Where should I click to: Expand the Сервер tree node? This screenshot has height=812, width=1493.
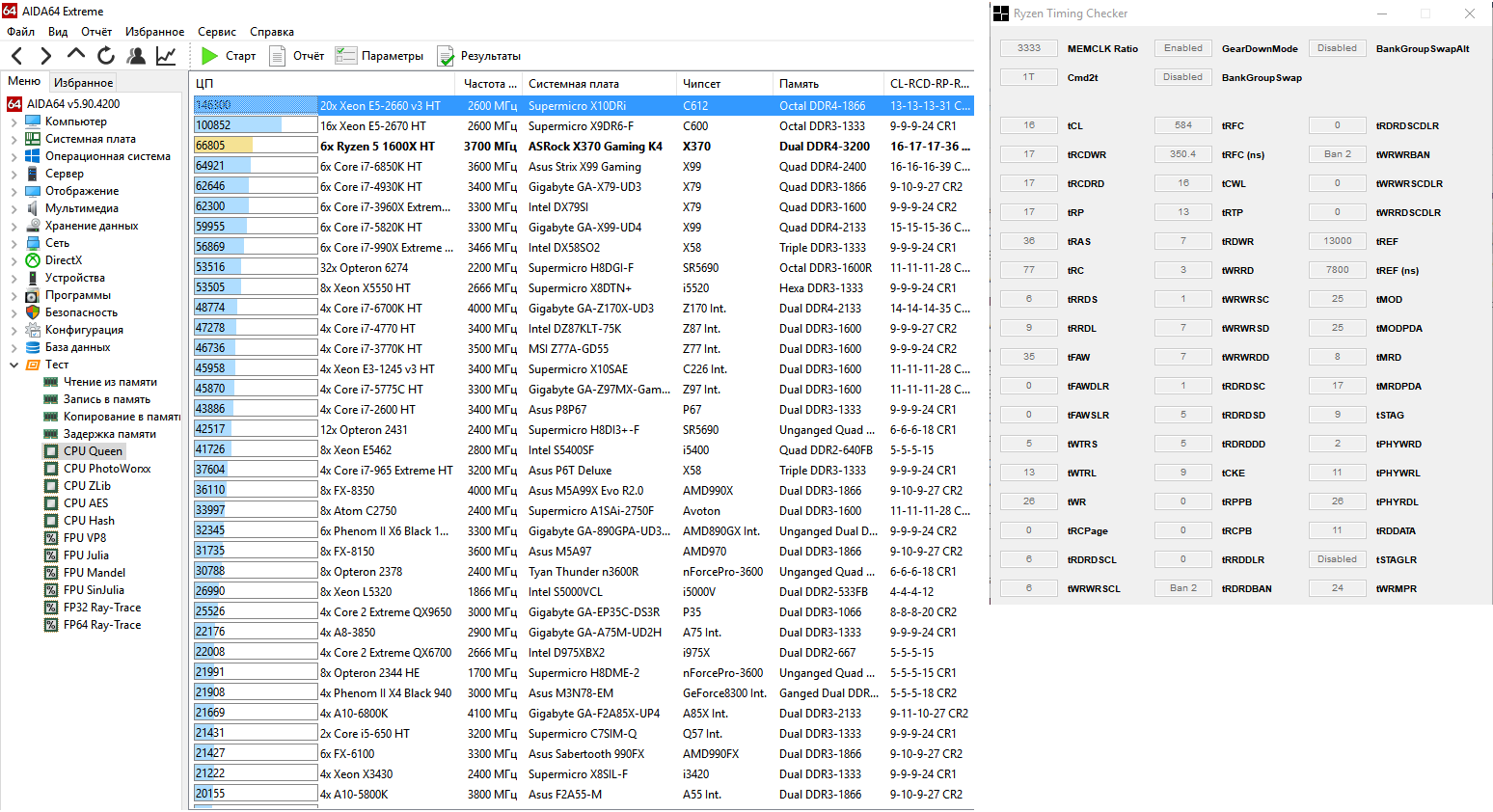pos(14,175)
